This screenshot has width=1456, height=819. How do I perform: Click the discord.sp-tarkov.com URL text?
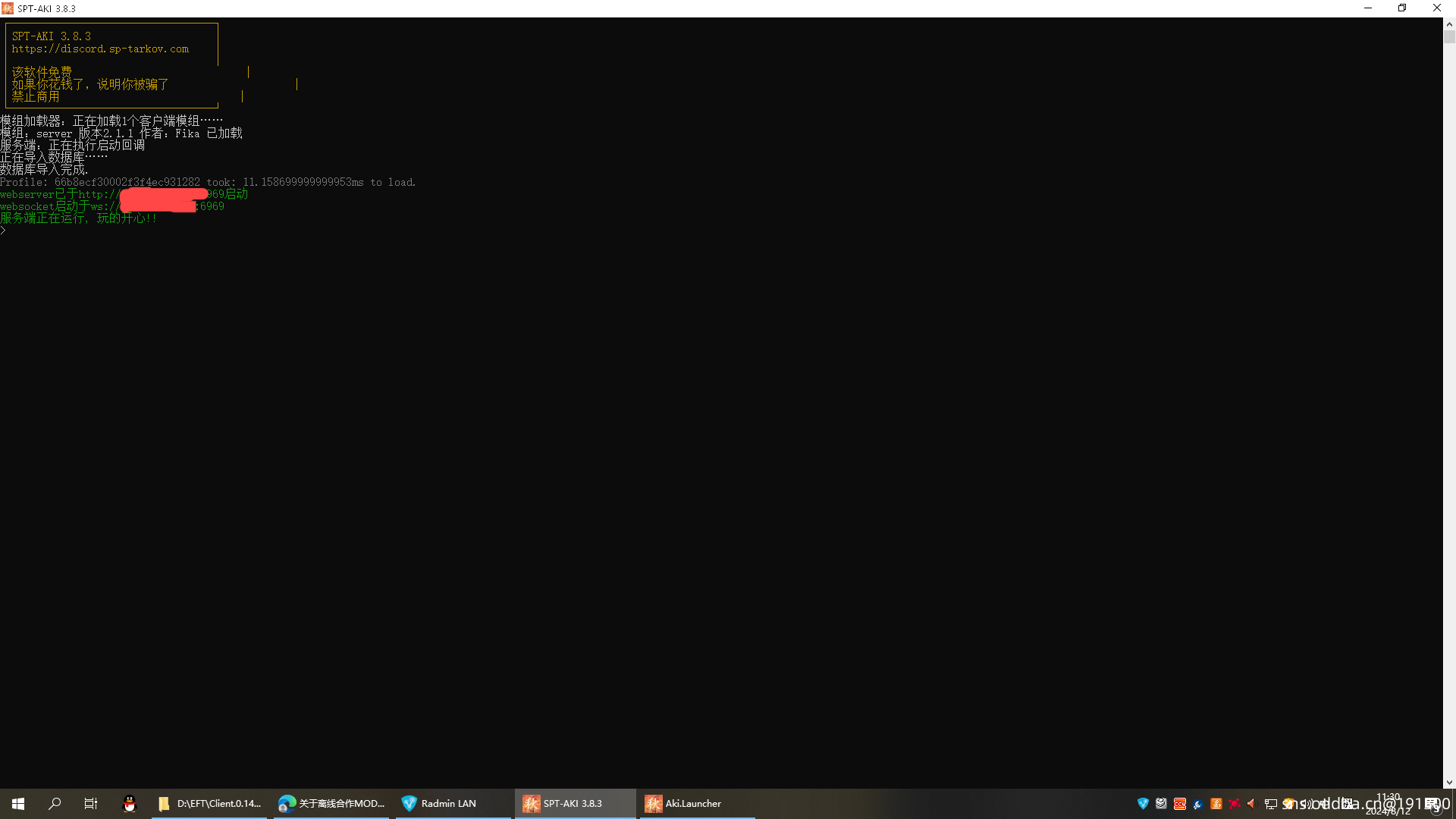(100, 49)
